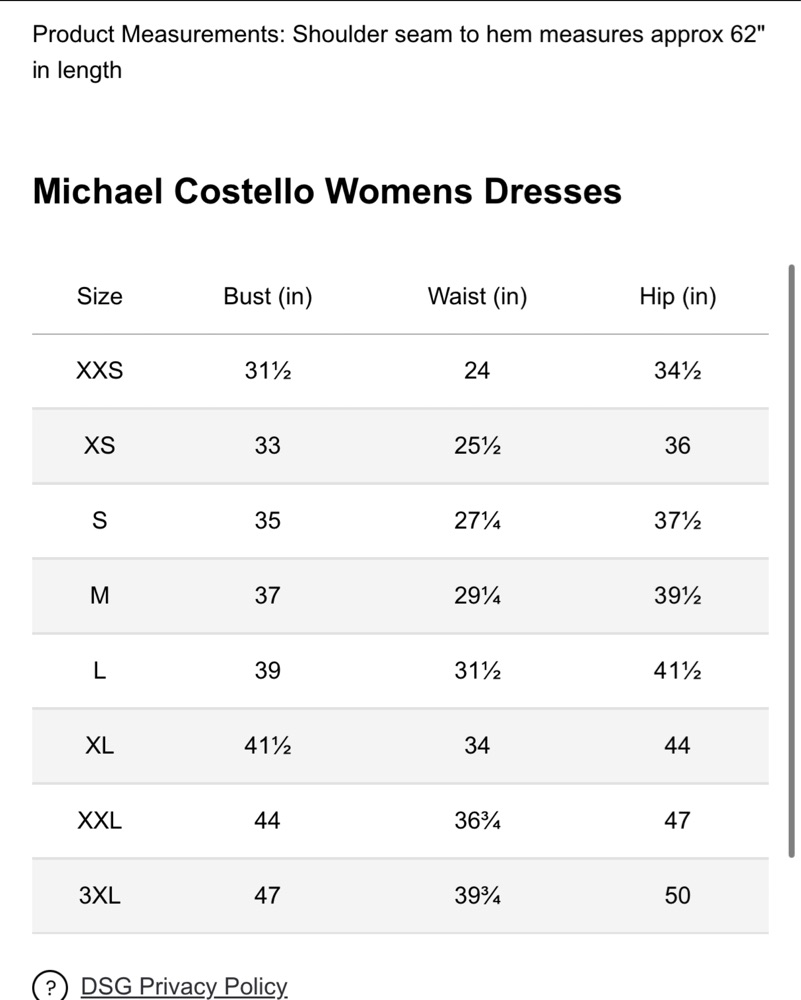The height and width of the screenshot is (1000, 801).
Task: Click the Waist (in) column header
Action: (477, 297)
